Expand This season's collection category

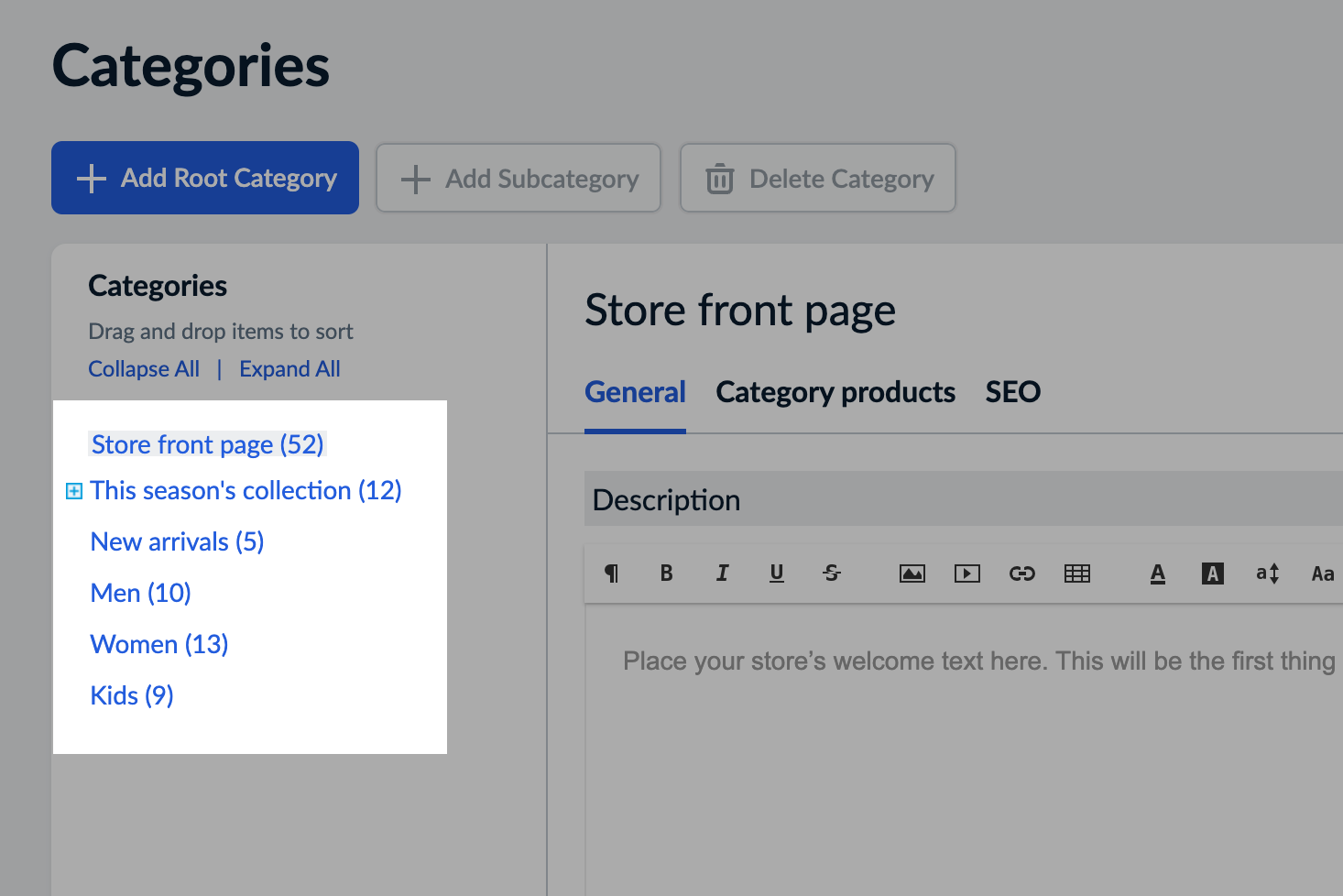pos(73,490)
